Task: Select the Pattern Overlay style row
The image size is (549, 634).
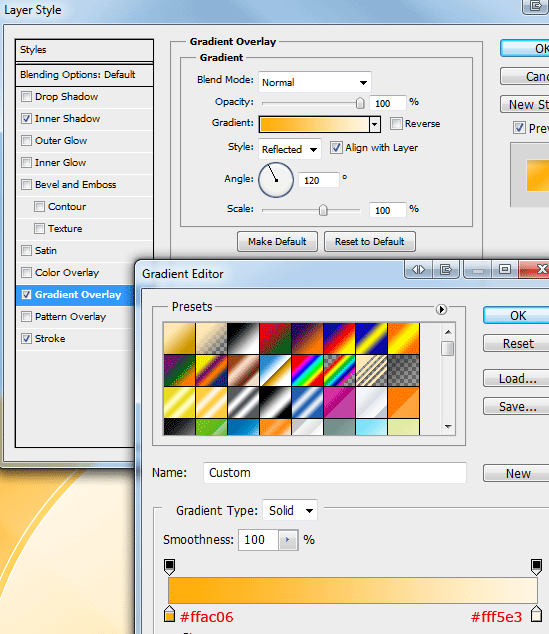Action: [77, 317]
